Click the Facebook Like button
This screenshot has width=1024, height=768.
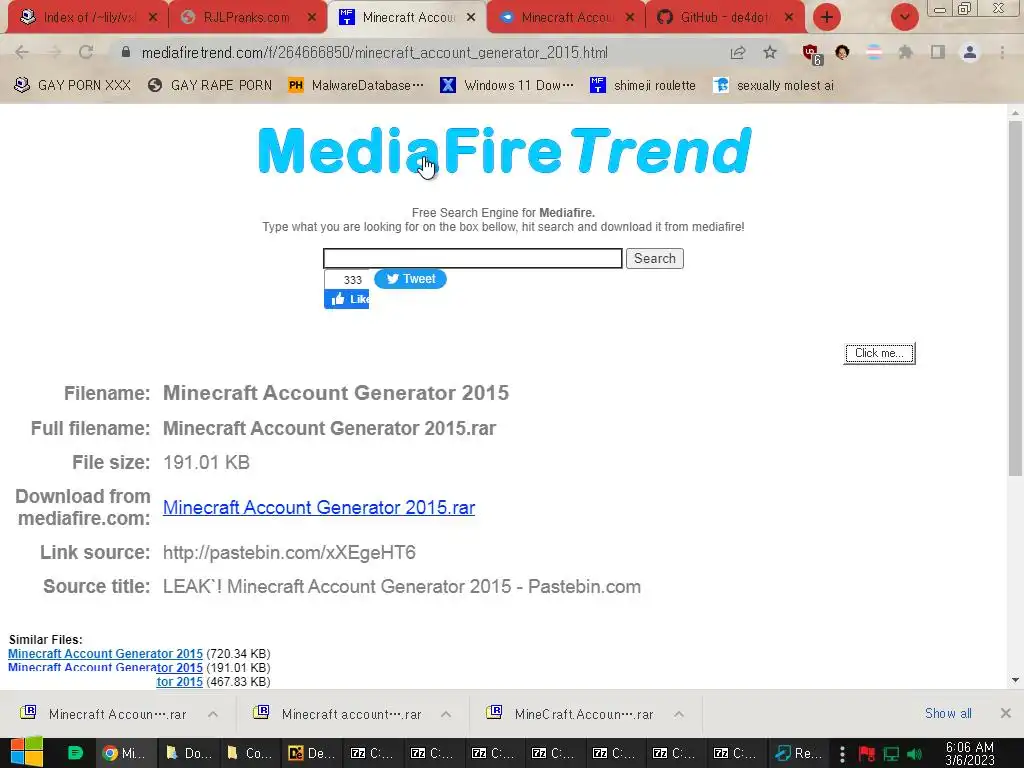pos(347,299)
